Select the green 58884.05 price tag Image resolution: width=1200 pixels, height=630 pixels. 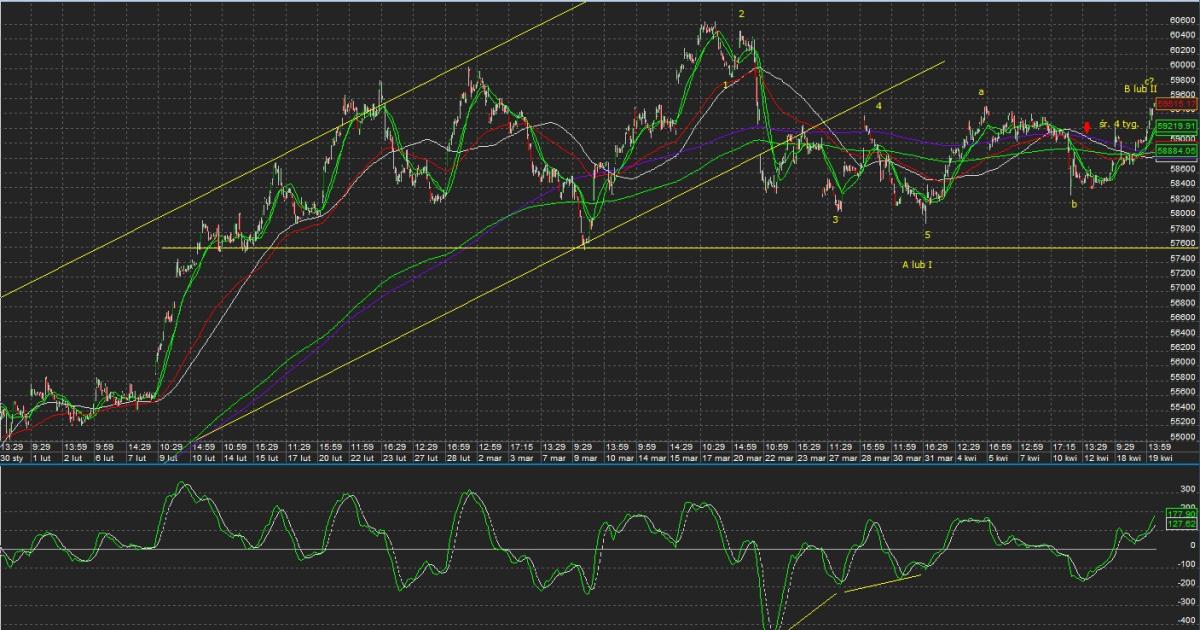click(x=1171, y=150)
